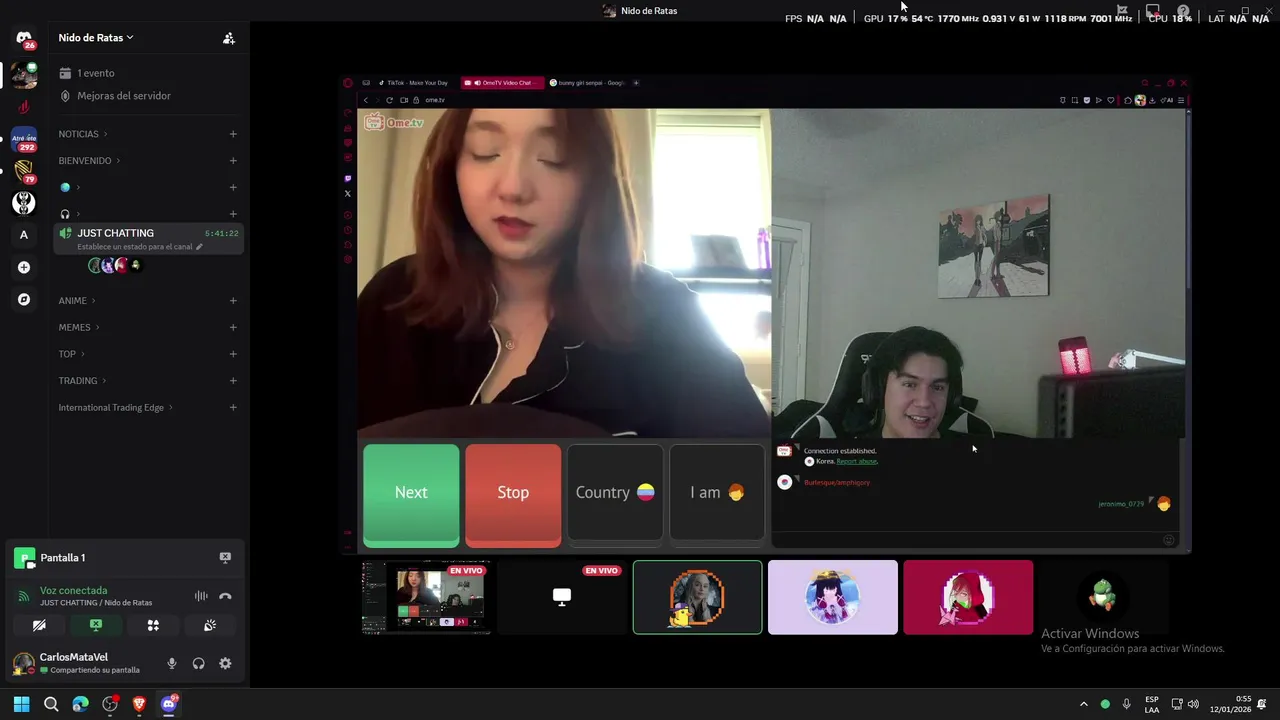Expand the NOTICIAS category
The image size is (1280, 720).
[82, 134]
